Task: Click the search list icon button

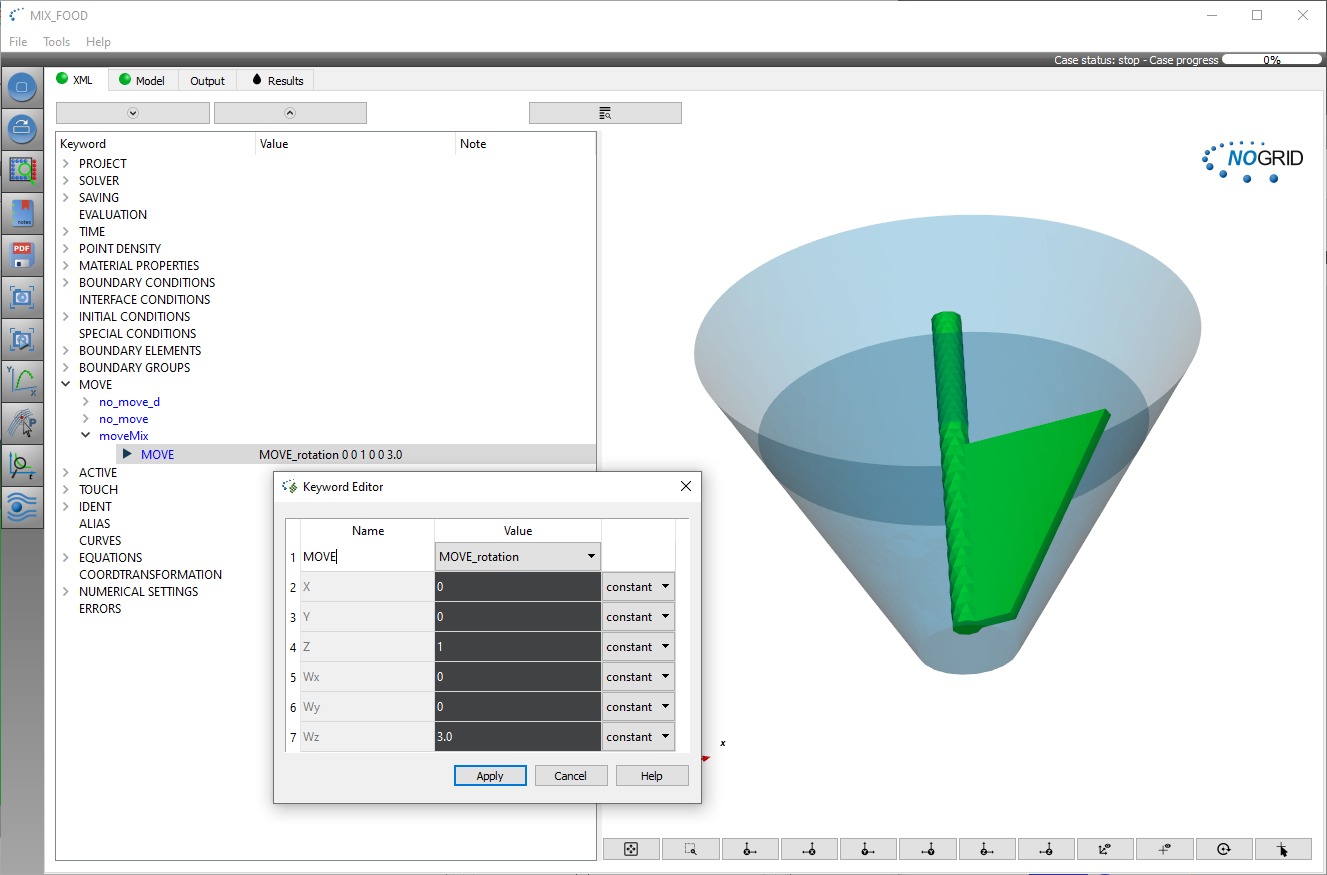Action: click(605, 113)
